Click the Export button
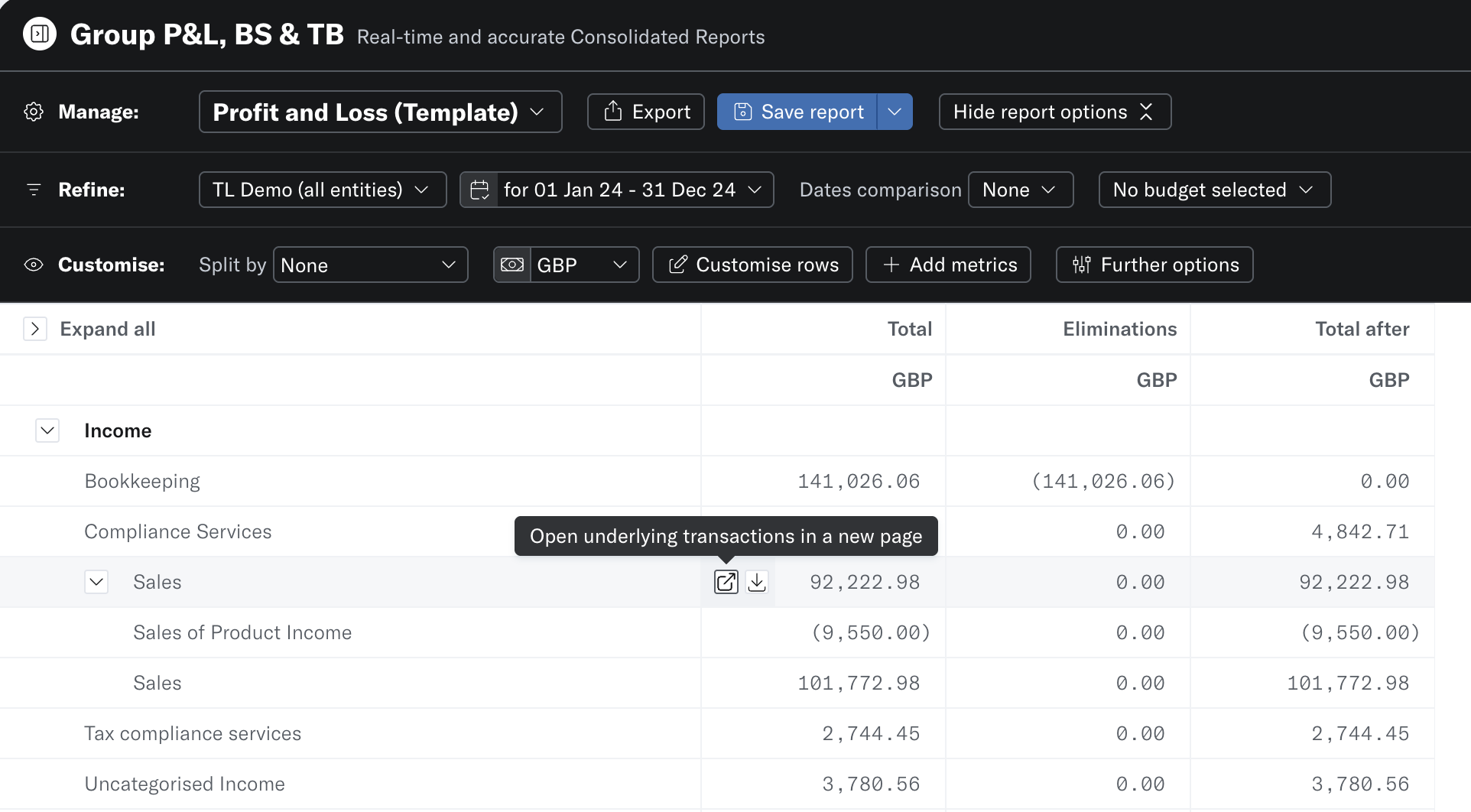 [645, 112]
